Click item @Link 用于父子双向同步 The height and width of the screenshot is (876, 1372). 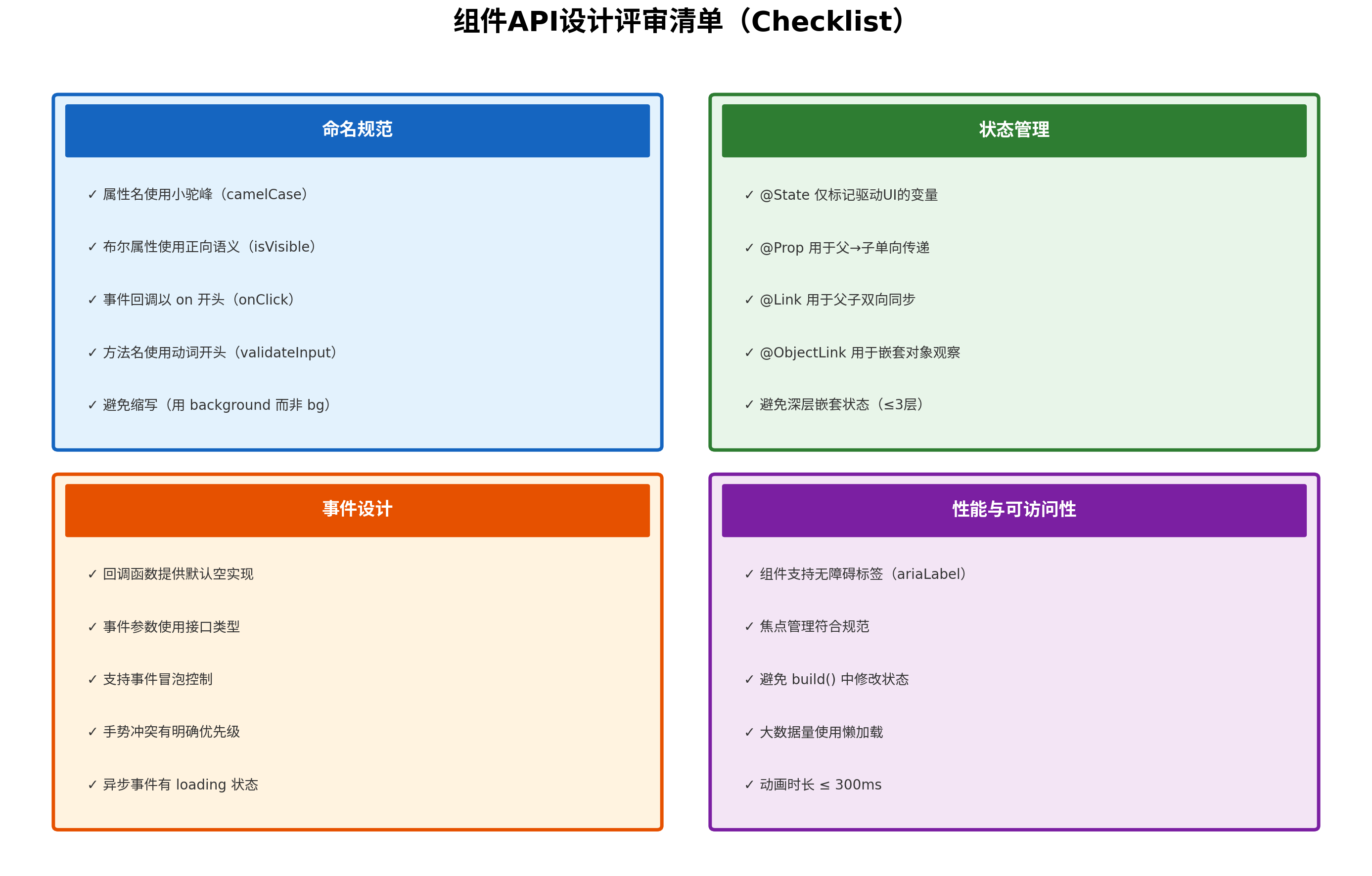click(829, 300)
